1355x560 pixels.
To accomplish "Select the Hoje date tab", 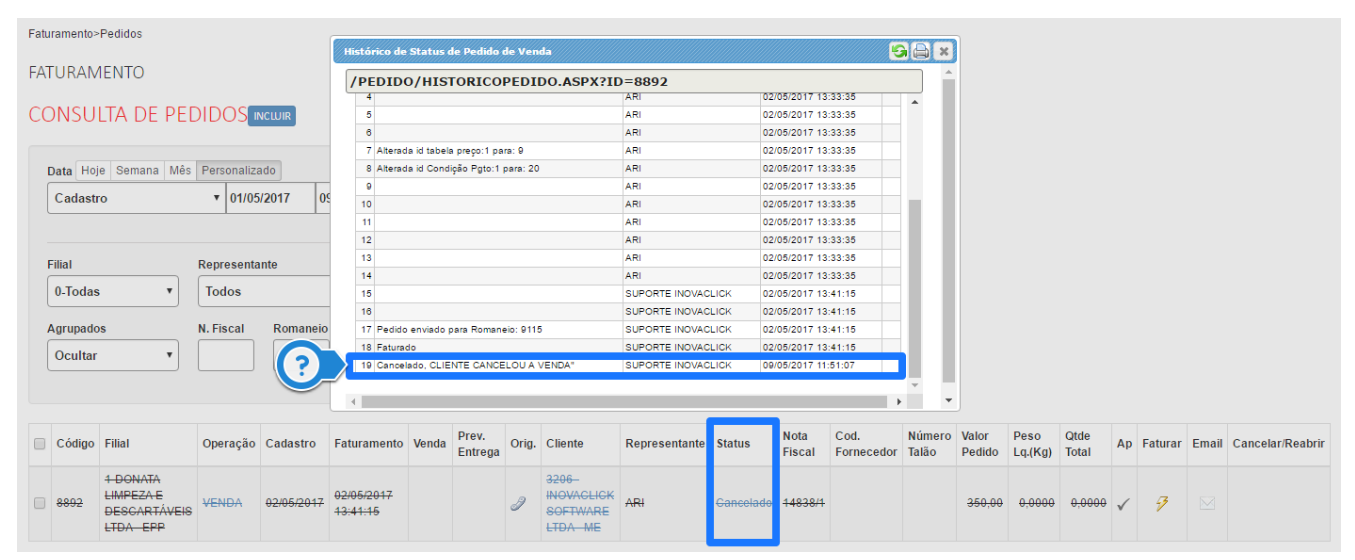I will click(93, 171).
